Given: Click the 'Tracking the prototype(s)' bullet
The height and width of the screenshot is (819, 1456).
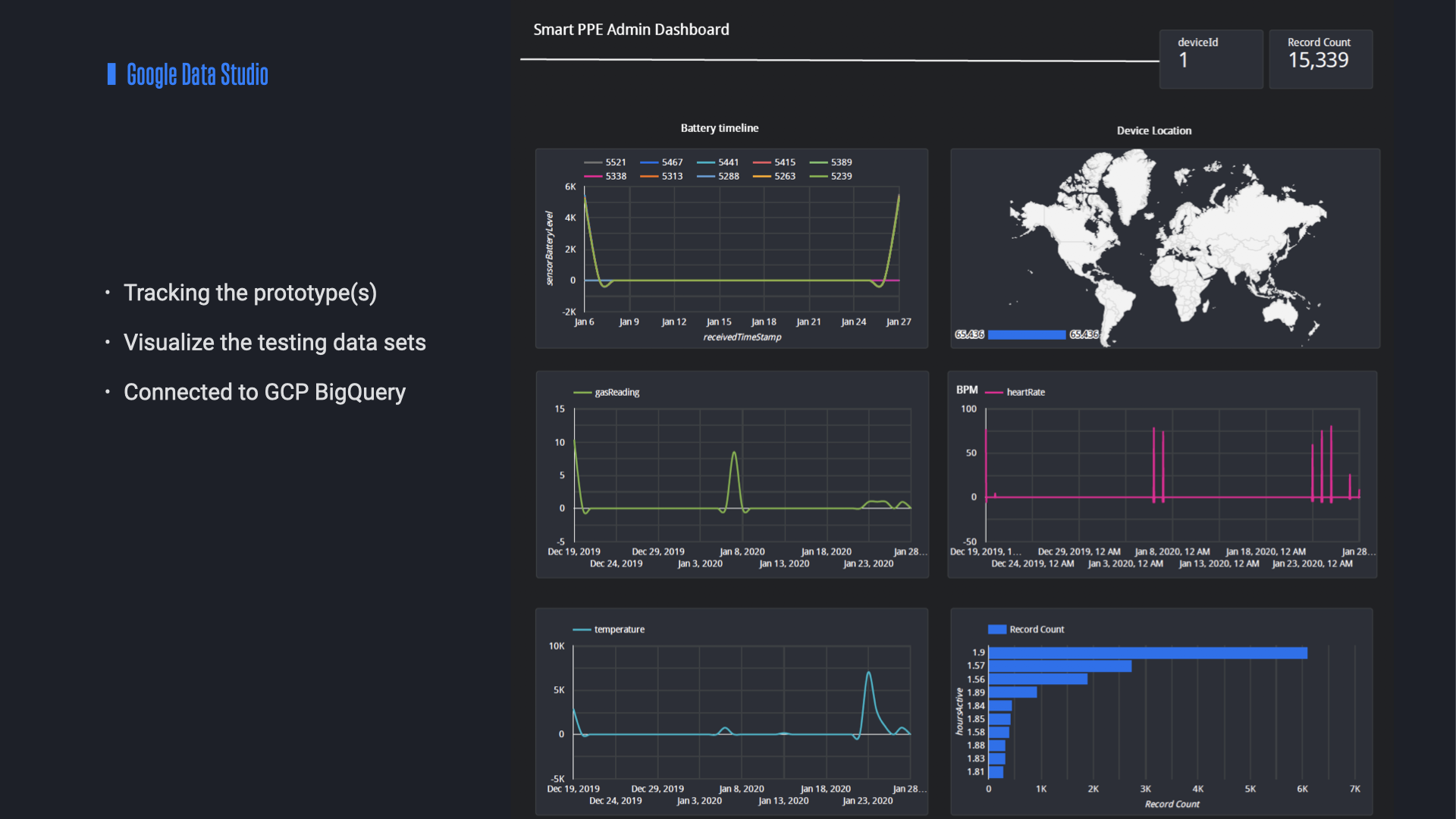Looking at the screenshot, I should pos(250,293).
